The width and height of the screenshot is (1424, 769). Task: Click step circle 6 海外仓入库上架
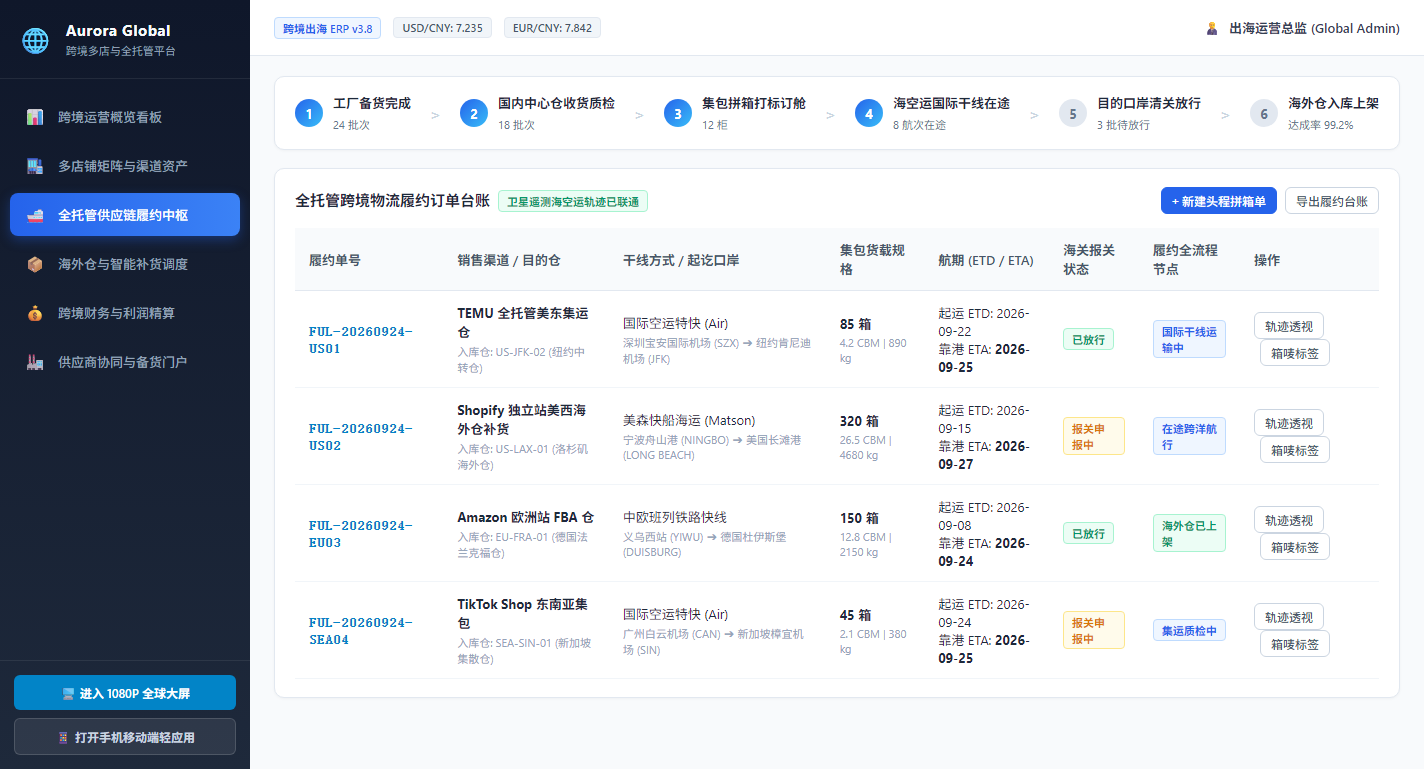[1264, 113]
